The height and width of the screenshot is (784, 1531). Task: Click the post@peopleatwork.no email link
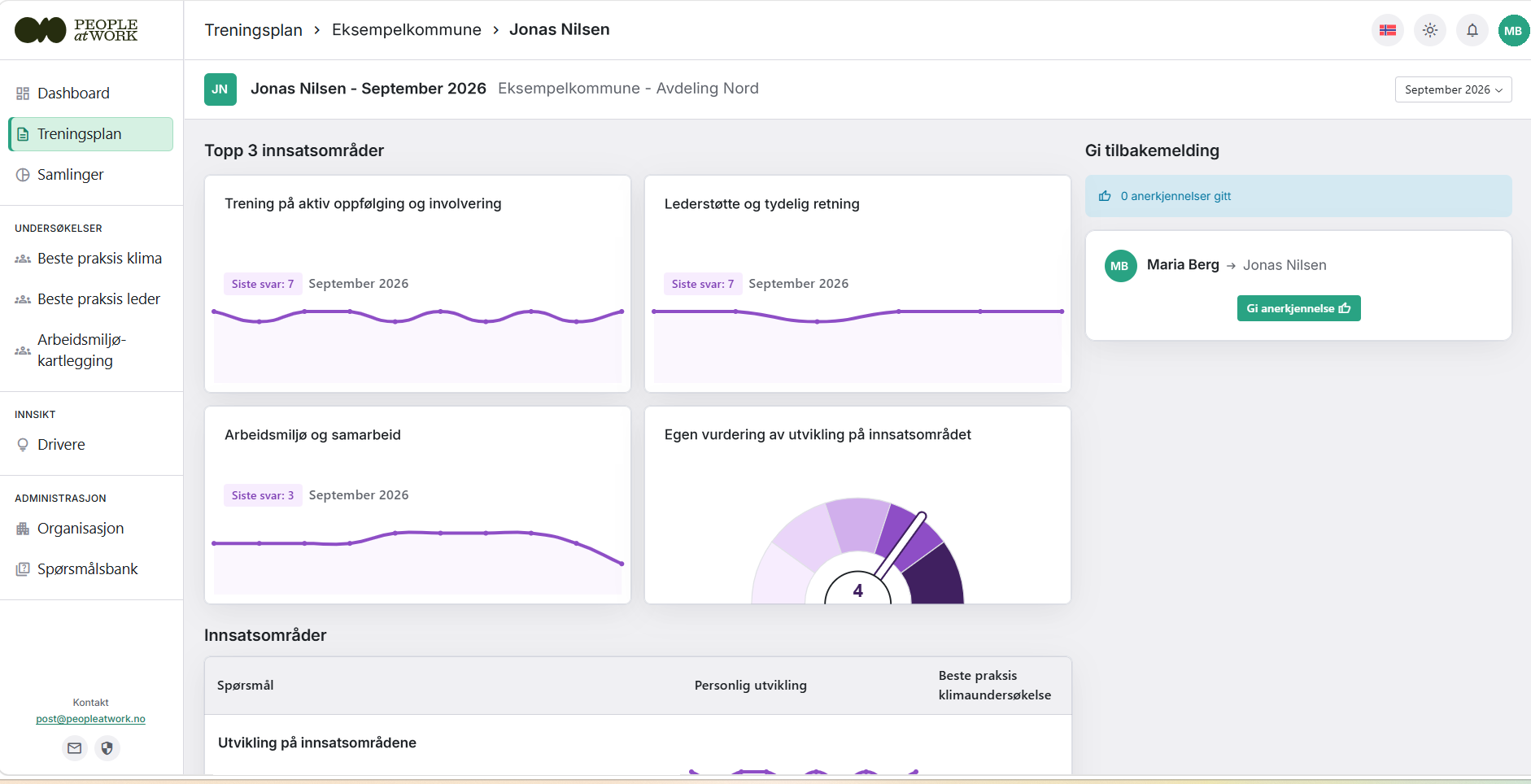[x=90, y=719]
